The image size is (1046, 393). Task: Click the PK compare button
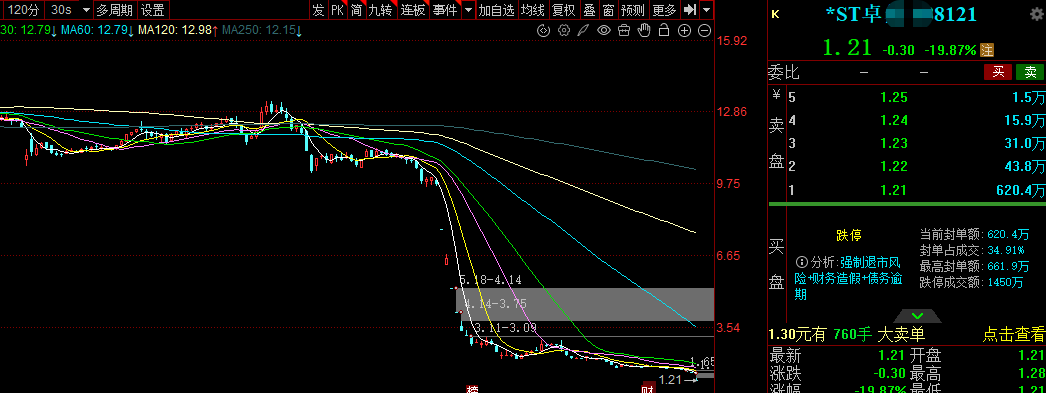[338, 9]
